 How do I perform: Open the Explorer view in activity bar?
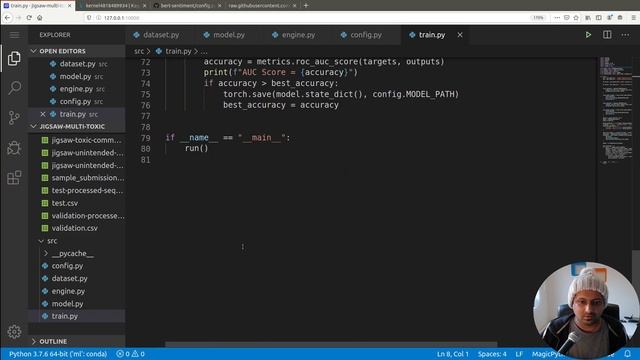pyautogui.click(x=14, y=58)
